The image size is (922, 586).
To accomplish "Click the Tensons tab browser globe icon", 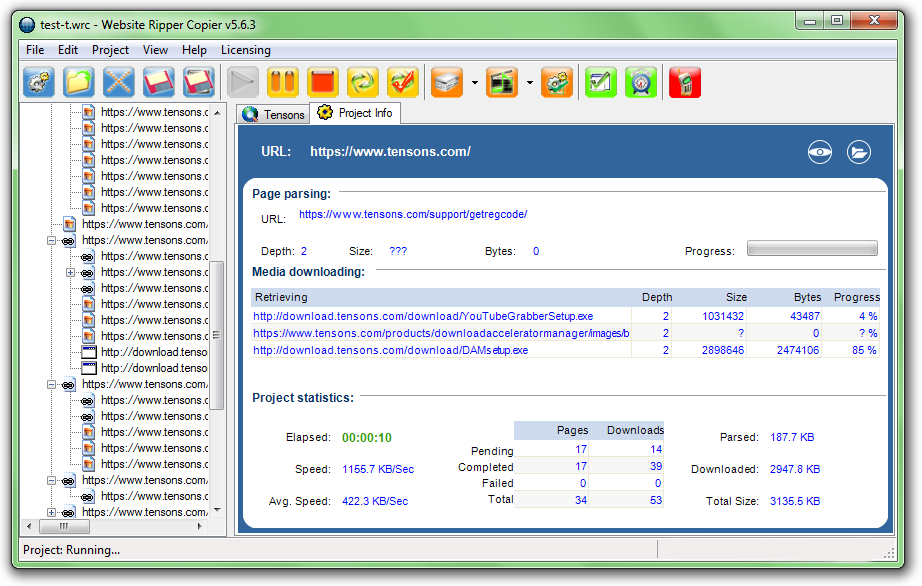I will coord(250,114).
